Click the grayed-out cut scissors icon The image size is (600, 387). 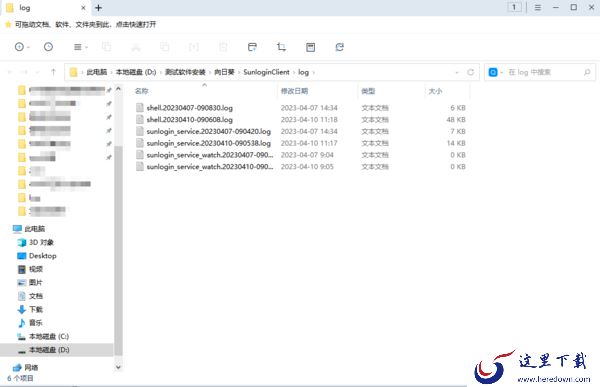pyautogui.click(x=136, y=47)
